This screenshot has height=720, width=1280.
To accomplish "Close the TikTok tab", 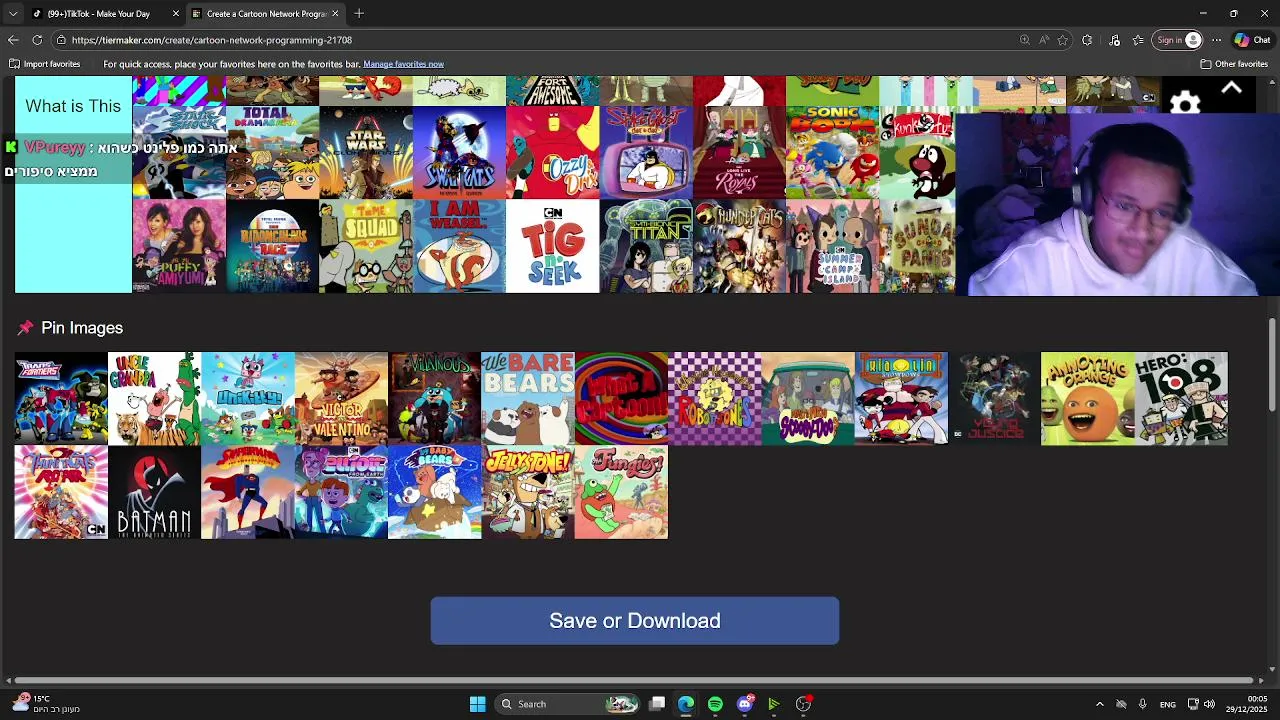I will click(176, 14).
